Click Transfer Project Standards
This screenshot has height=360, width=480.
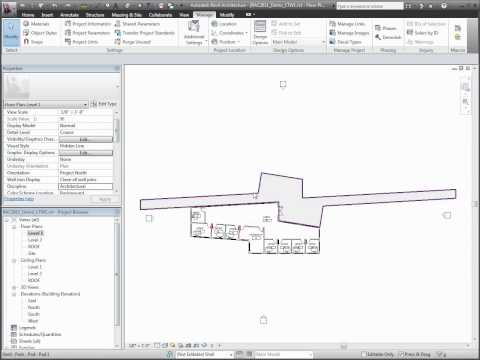point(145,33)
